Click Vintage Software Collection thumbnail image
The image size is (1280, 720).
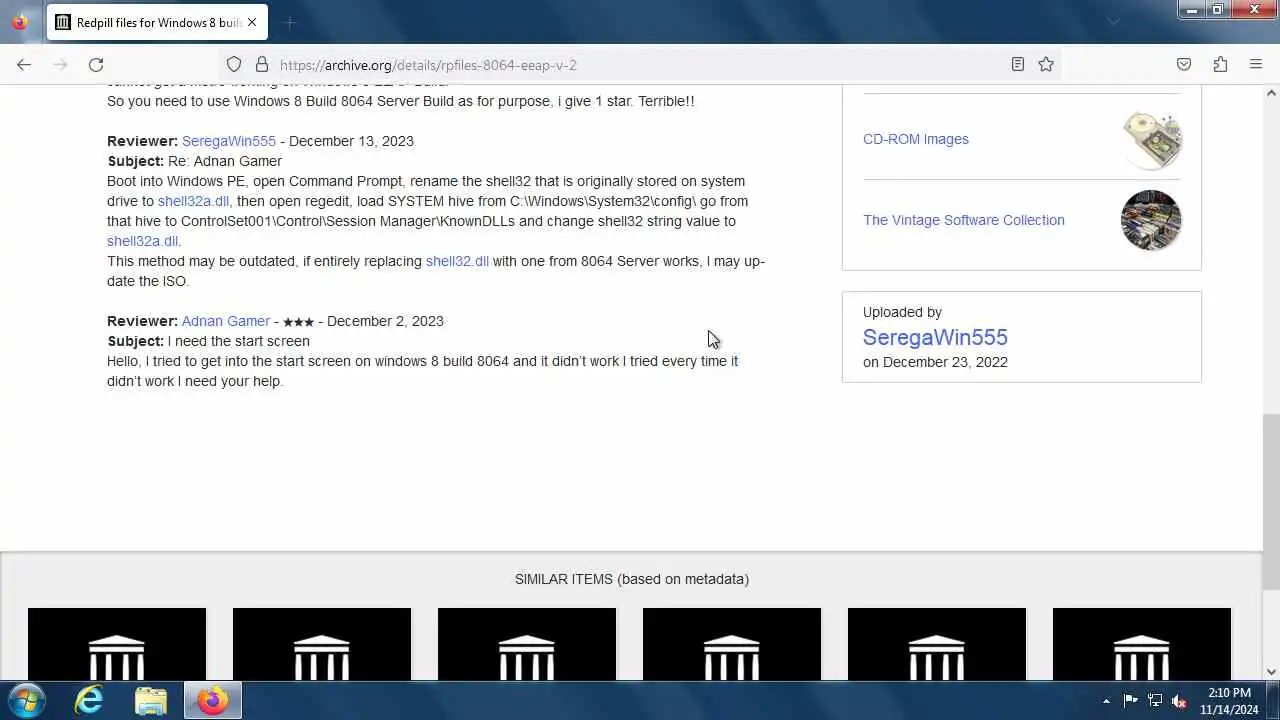tap(1151, 220)
